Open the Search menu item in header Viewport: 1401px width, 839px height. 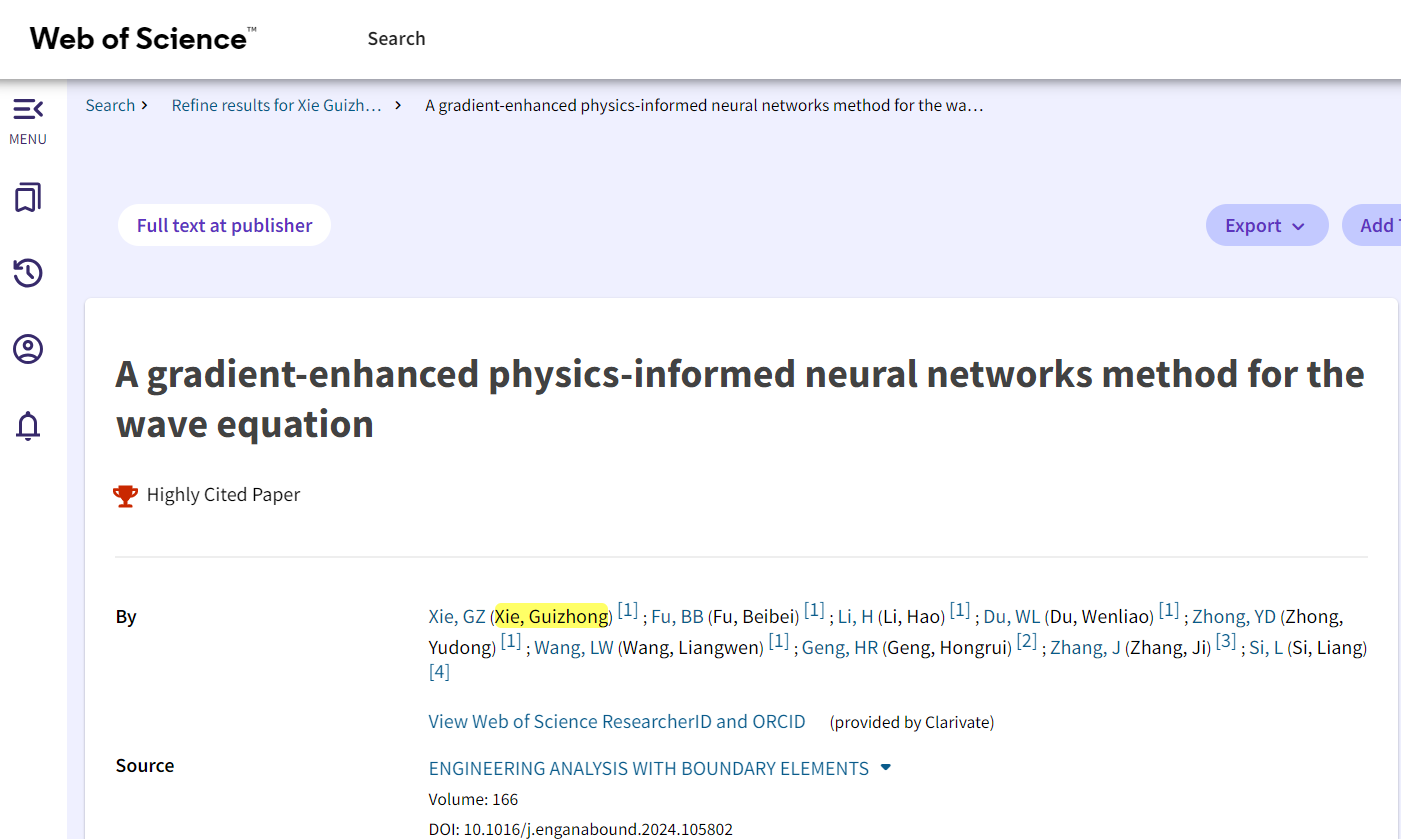[x=396, y=39]
